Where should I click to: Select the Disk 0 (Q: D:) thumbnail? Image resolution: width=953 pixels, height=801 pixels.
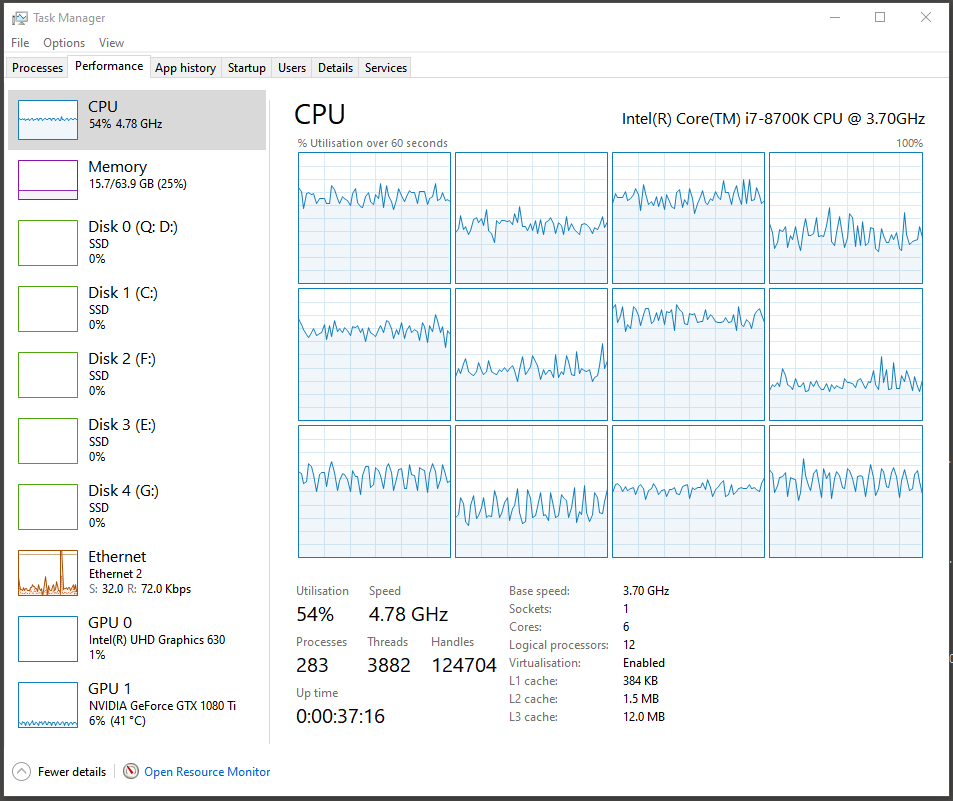[x=48, y=243]
